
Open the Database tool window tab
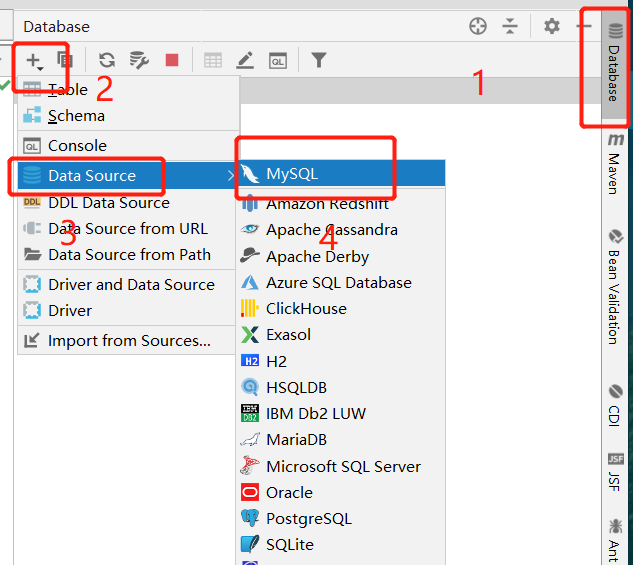[x=614, y=65]
